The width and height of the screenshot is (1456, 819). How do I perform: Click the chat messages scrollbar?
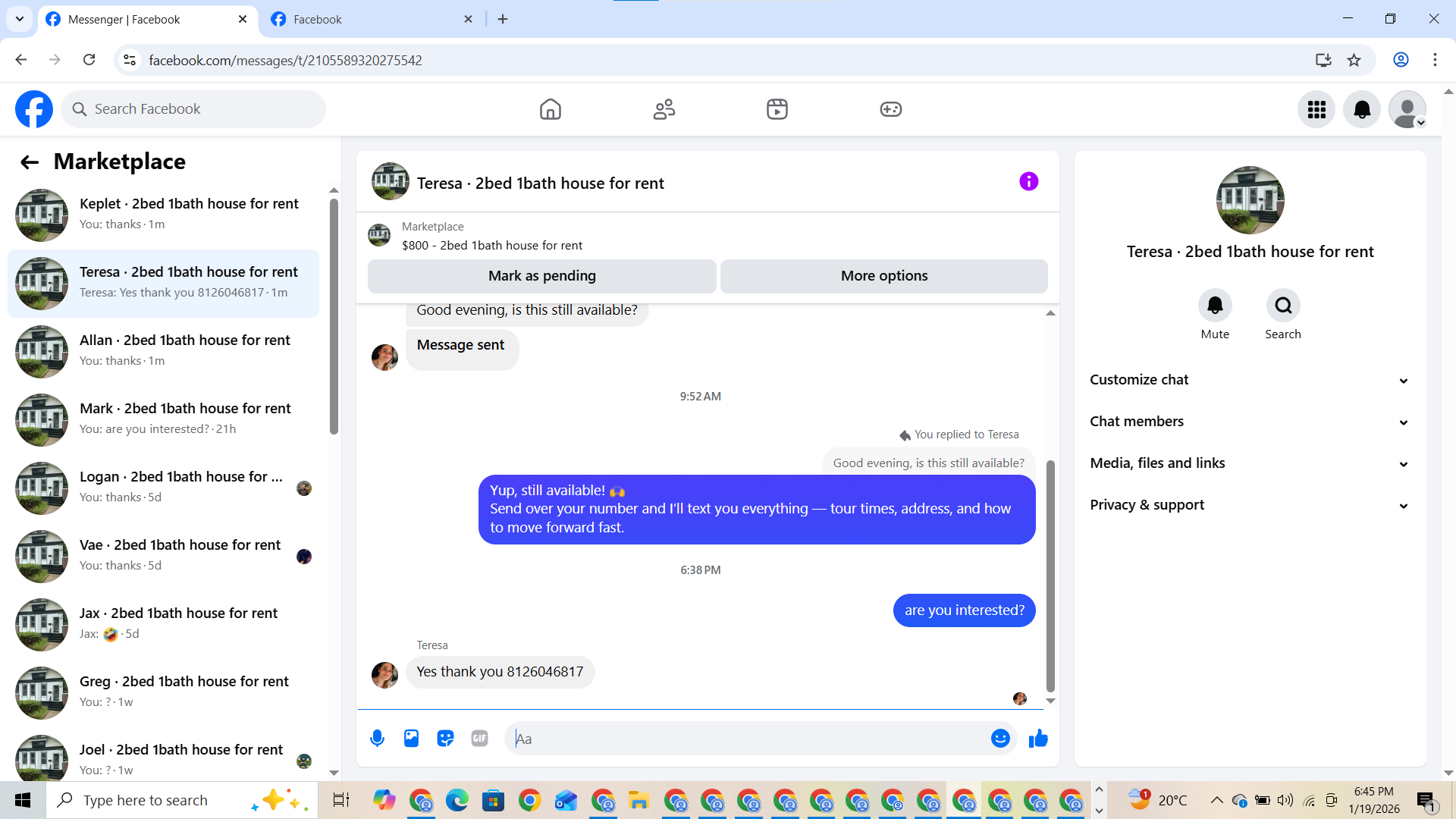tap(1050, 576)
